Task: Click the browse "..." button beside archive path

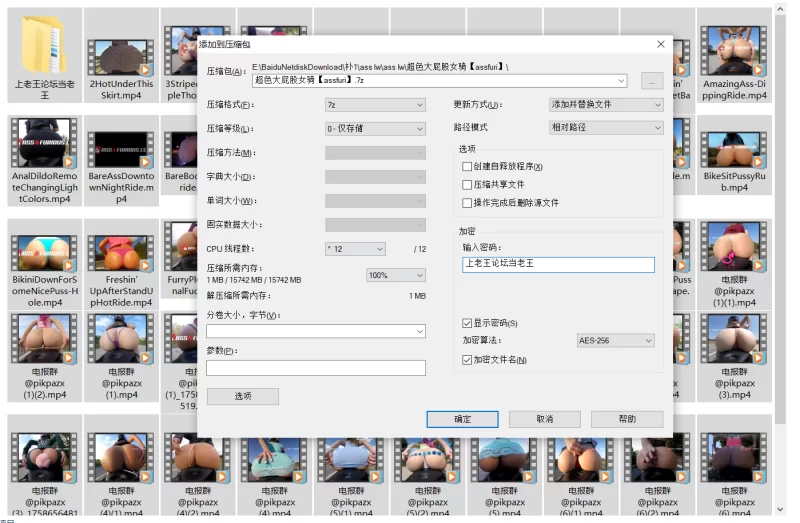Action: [651, 80]
